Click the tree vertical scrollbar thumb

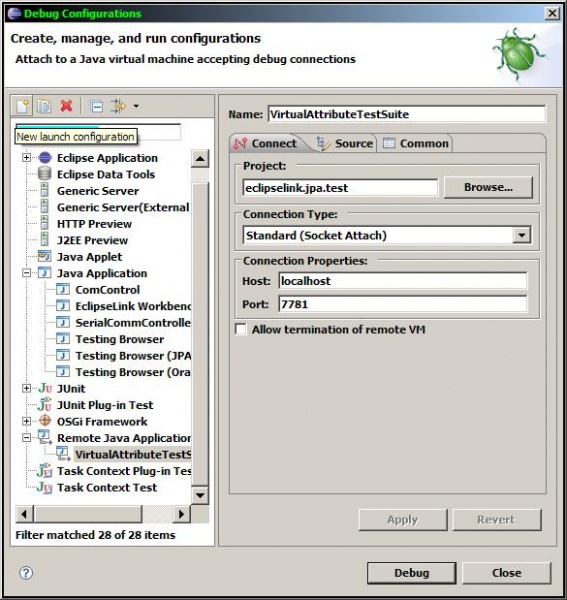(x=200, y=335)
